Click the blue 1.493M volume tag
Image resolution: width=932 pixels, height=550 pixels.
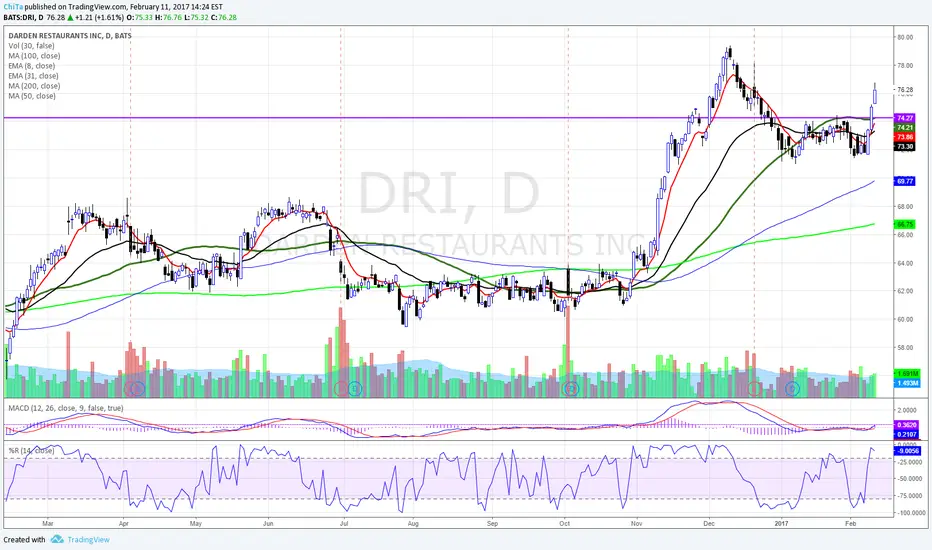(x=907, y=384)
